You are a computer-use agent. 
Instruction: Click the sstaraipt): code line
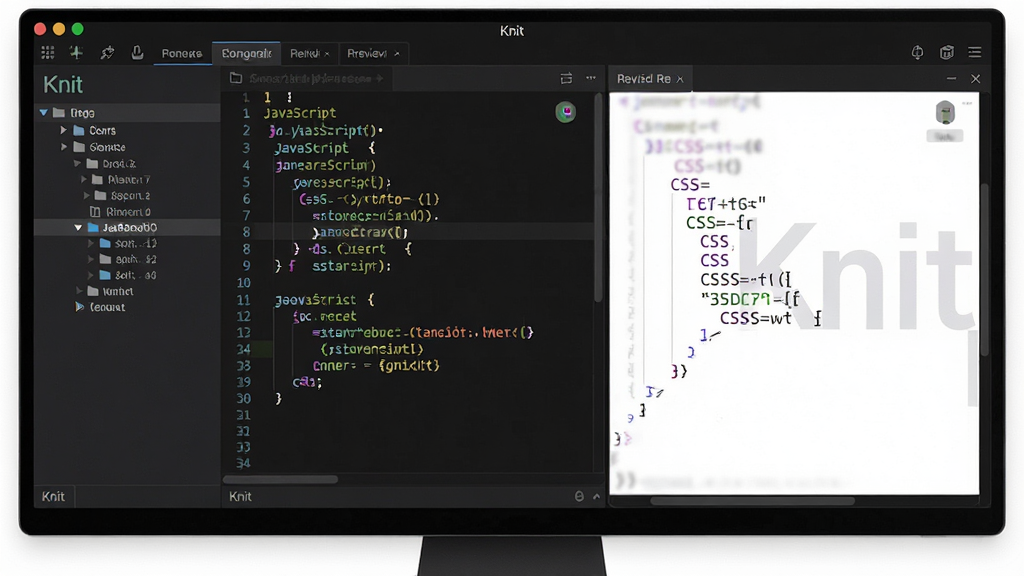click(351, 266)
